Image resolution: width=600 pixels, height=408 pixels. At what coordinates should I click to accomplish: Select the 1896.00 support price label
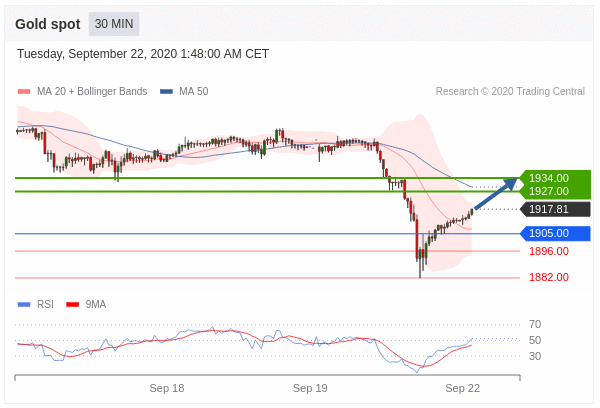[549, 251]
